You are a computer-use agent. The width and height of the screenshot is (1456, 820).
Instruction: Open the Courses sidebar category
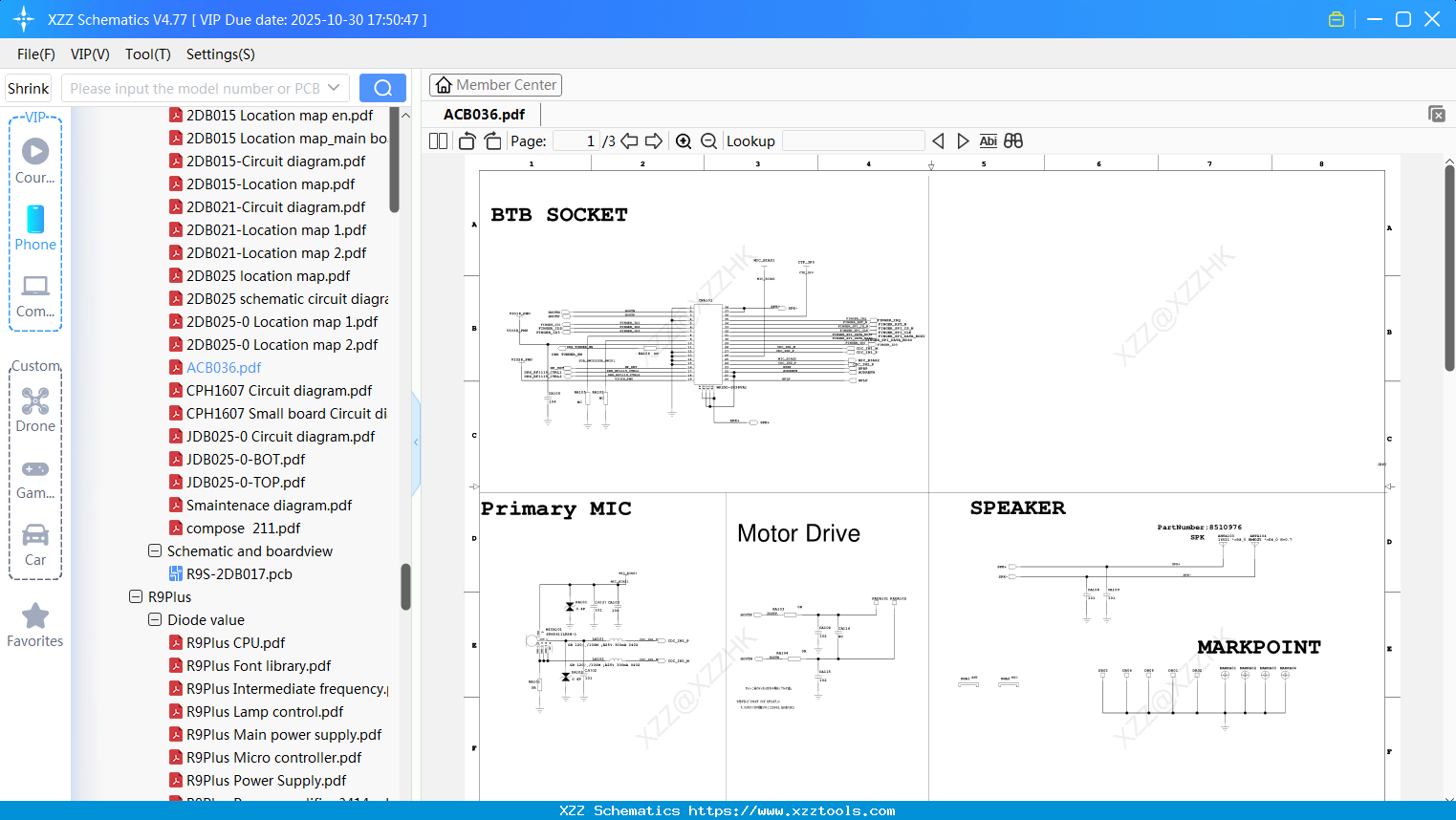(x=35, y=161)
